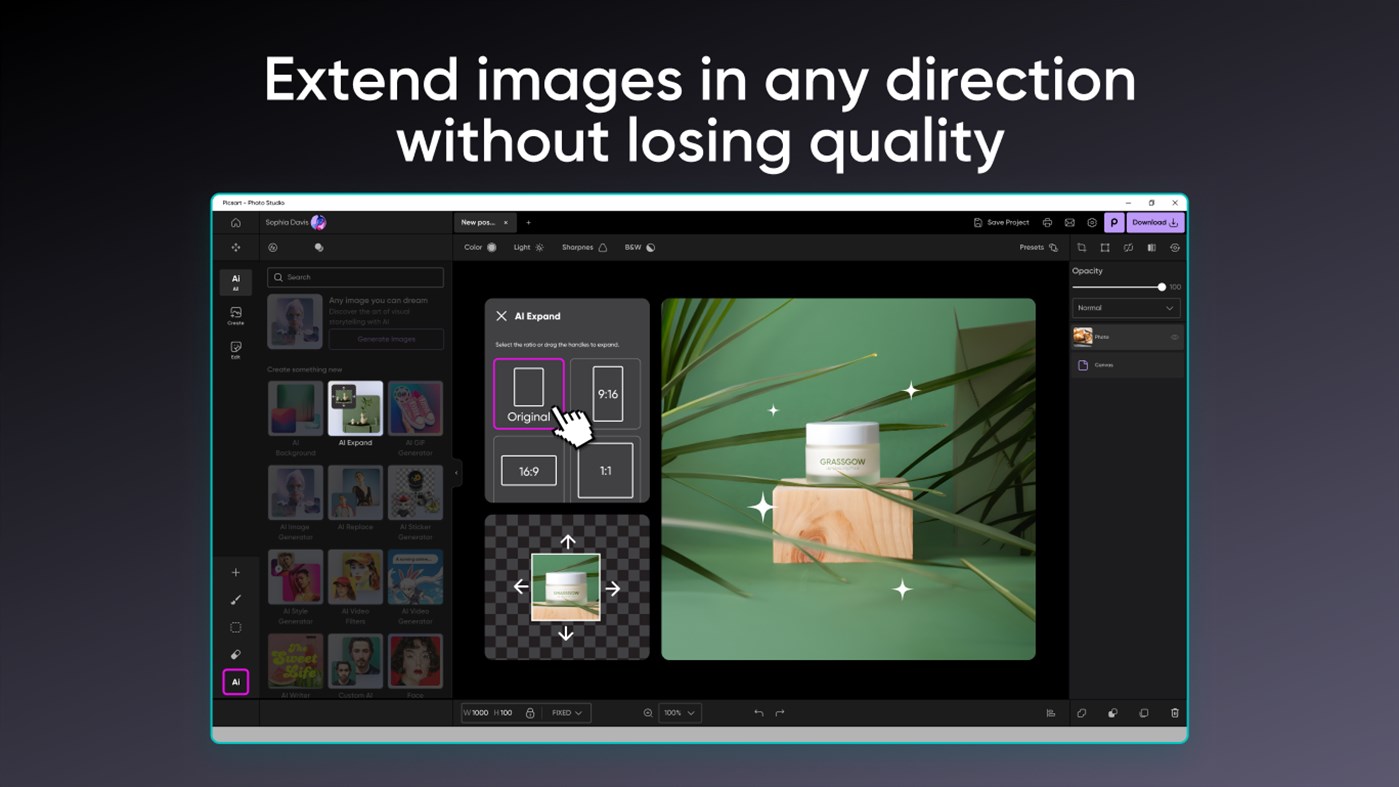The height and width of the screenshot is (787, 1399).
Task: Click the Undo arrow in bottom bar
Action: [x=758, y=712]
